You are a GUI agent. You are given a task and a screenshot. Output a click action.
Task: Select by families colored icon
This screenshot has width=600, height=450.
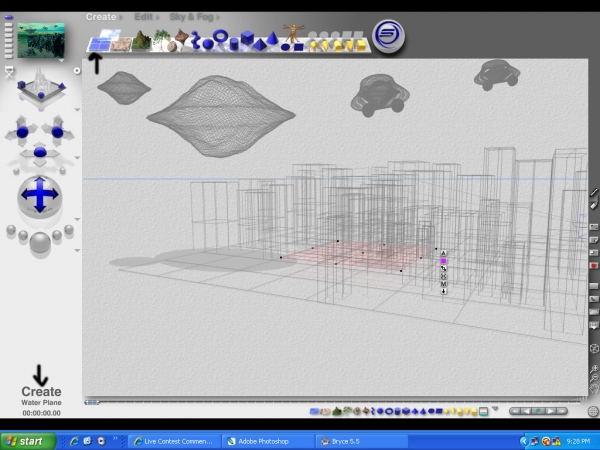pyautogui.click(x=484, y=412)
